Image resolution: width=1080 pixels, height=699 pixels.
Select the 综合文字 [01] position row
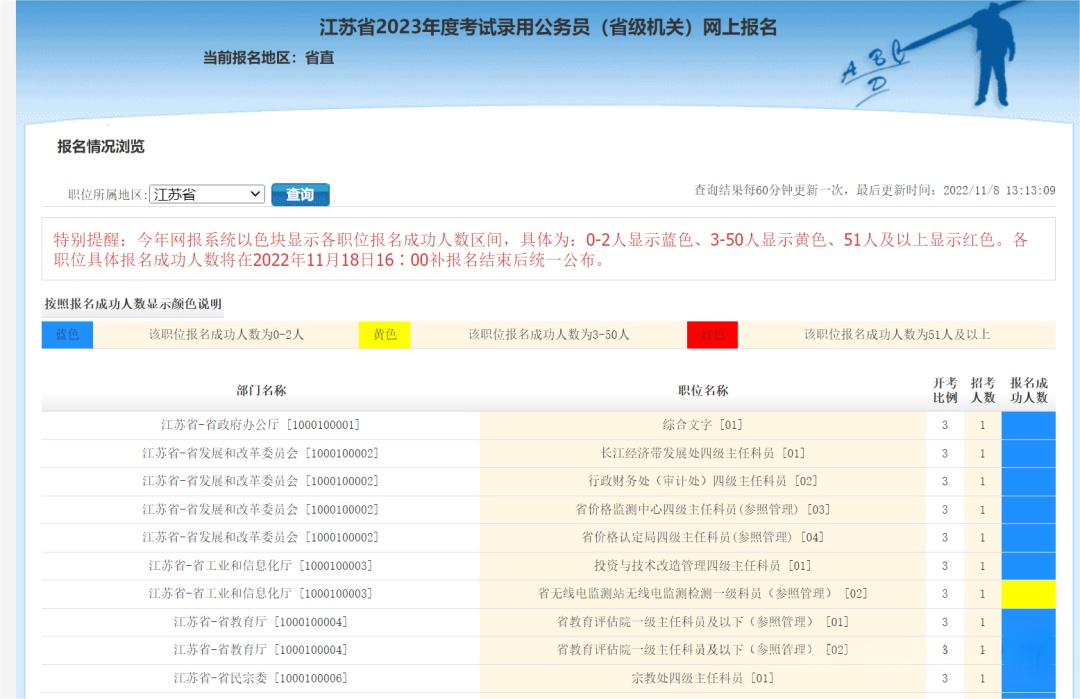tap(703, 425)
